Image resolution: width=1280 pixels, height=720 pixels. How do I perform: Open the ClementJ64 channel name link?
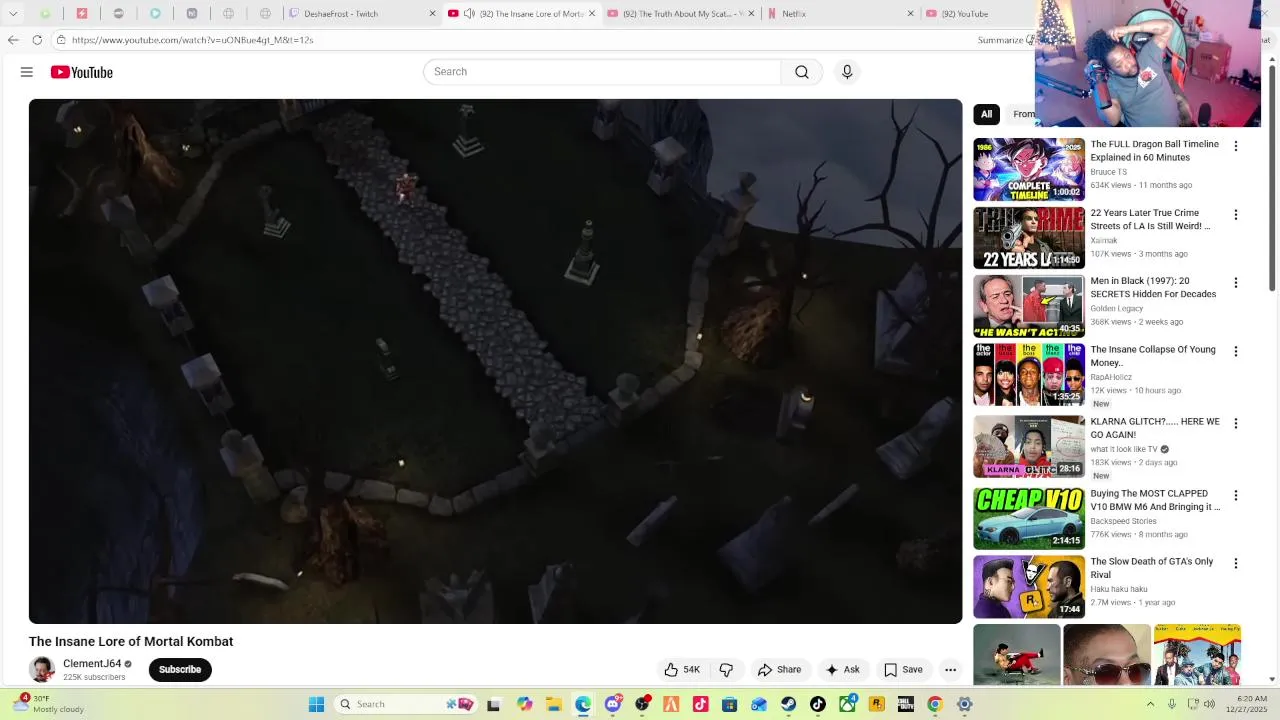tap(92, 664)
